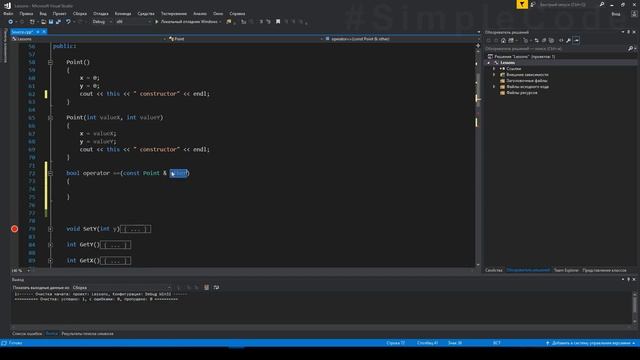Switch to the Team Explorer tab

566,270
